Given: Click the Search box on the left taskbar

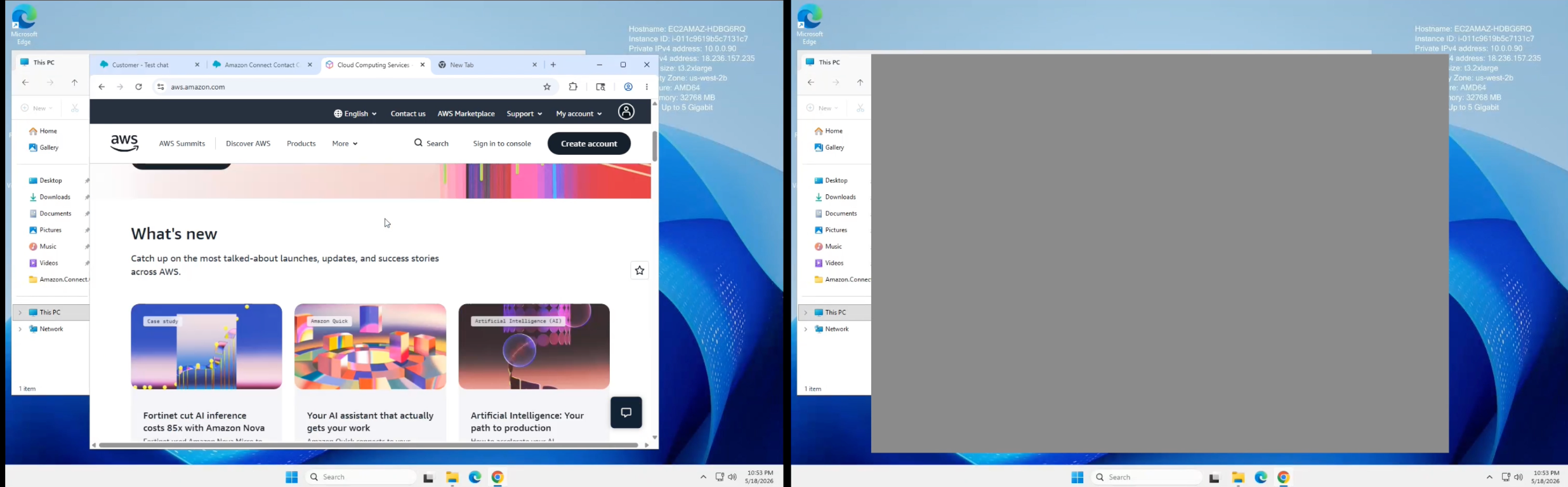Looking at the screenshot, I should (360, 477).
